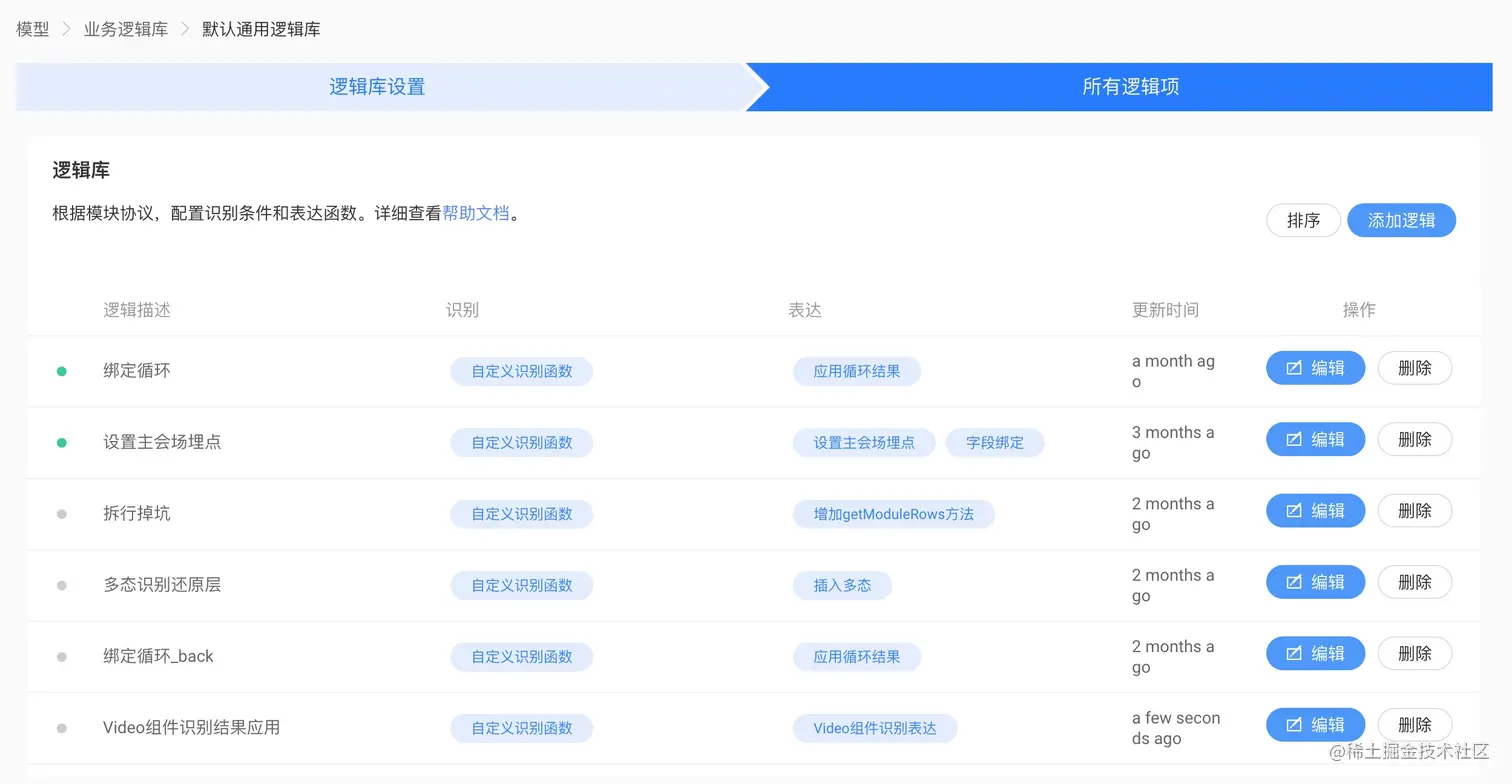
Task: Click 'a few seconds ago' update time
Action: click(1176, 728)
